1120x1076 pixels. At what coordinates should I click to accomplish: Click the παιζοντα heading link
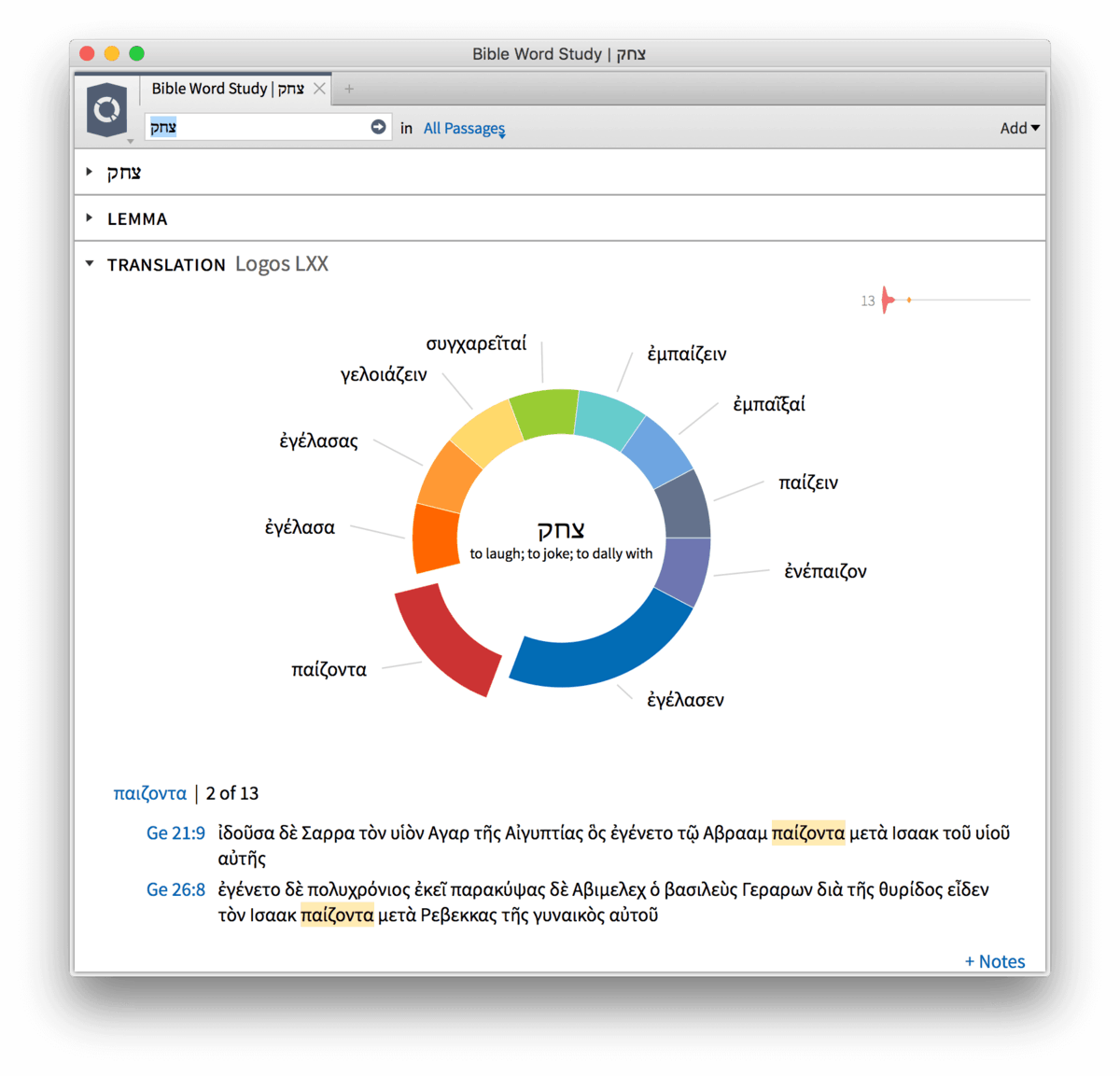(149, 793)
